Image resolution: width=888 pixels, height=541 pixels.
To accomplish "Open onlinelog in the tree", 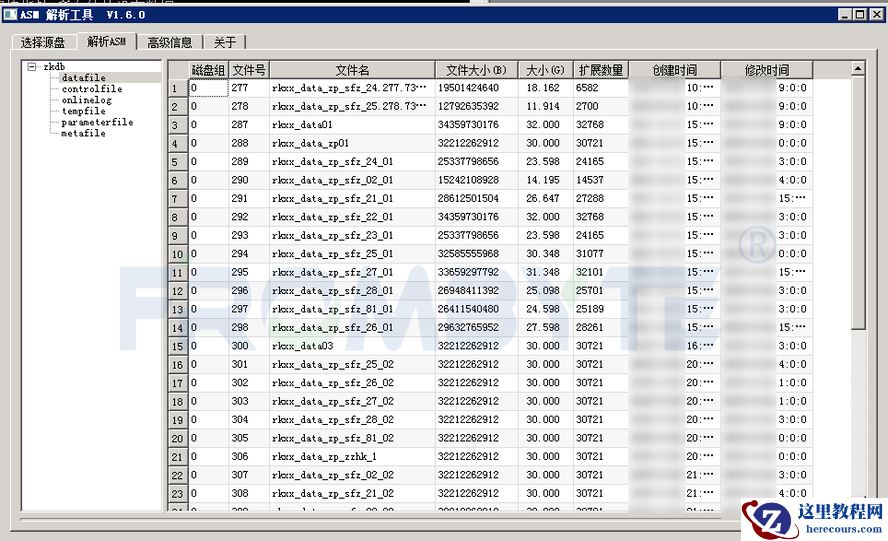I will pos(87,100).
